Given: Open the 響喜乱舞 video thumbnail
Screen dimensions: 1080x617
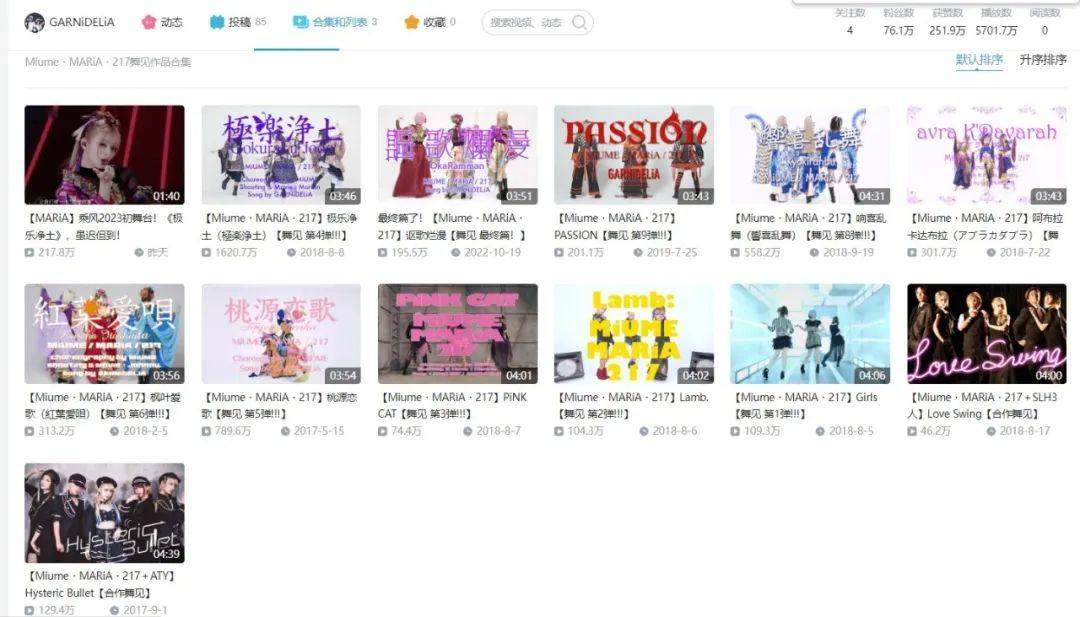Looking at the screenshot, I should (x=810, y=155).
